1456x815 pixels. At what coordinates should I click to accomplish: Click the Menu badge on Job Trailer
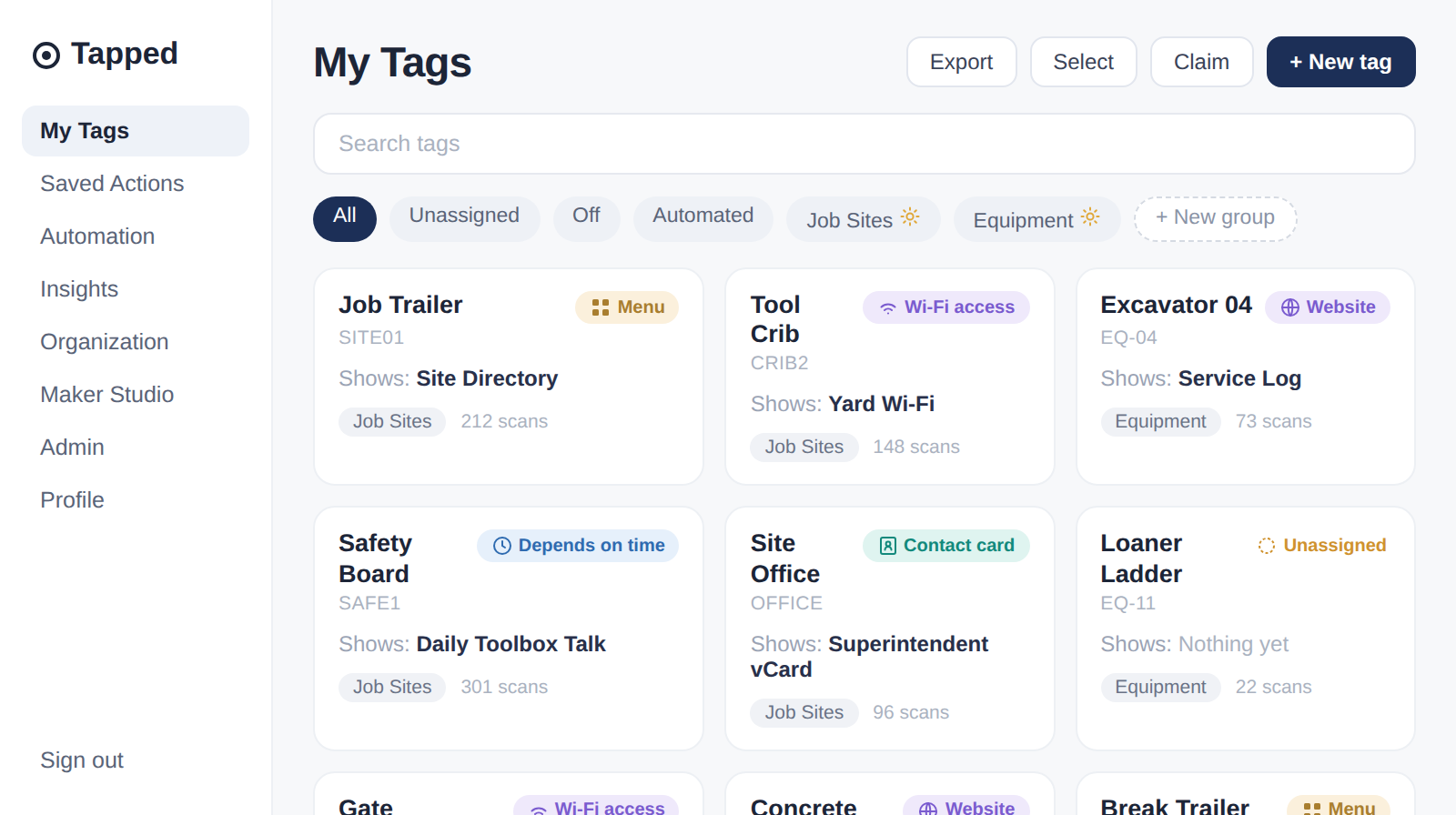tap(627, 307)
